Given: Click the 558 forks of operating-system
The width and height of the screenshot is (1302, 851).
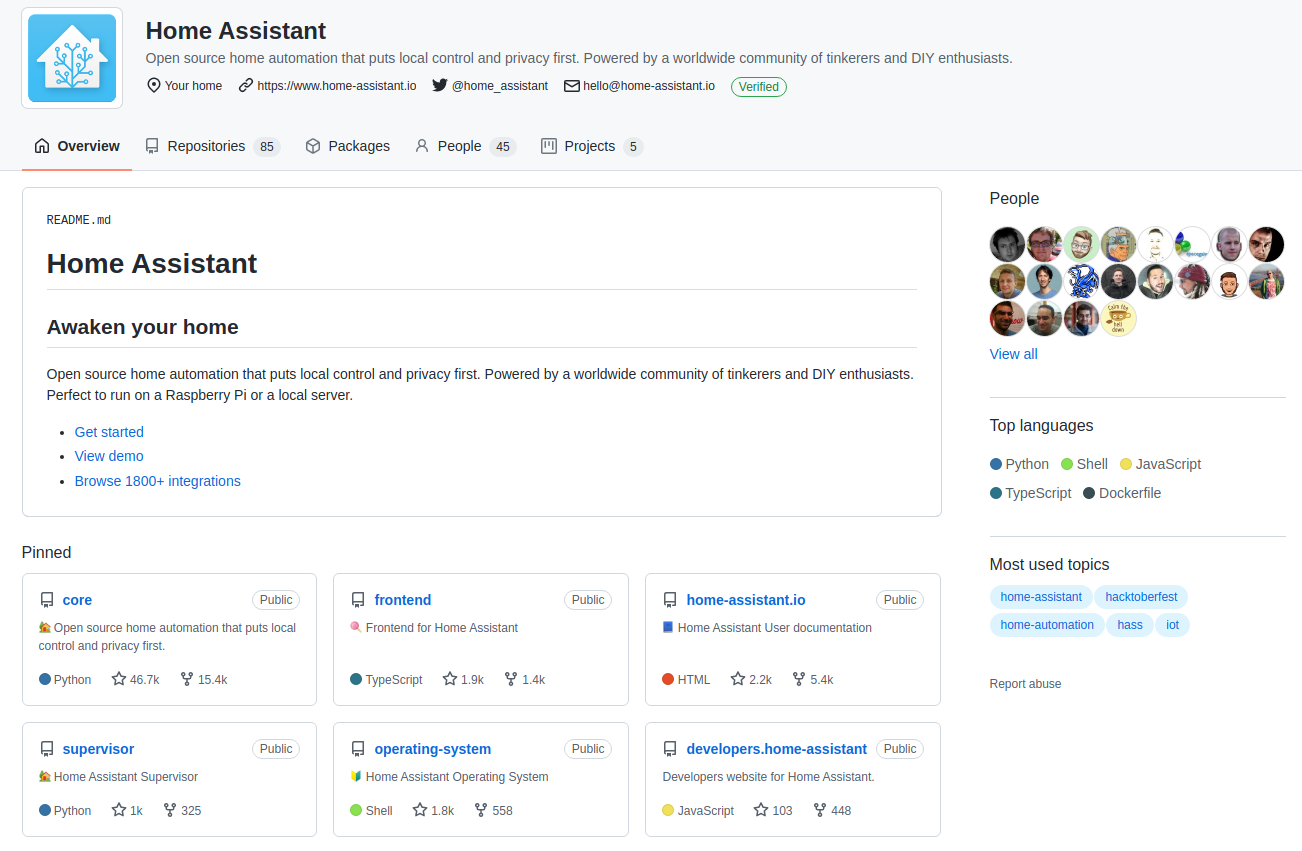Looking at the screenshot, I should 494,810.
